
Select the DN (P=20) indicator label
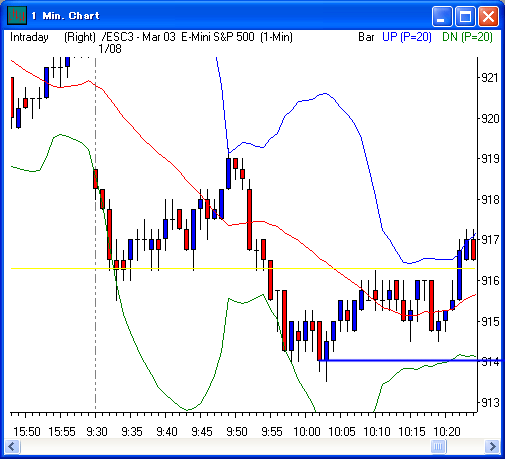[467, 37]
